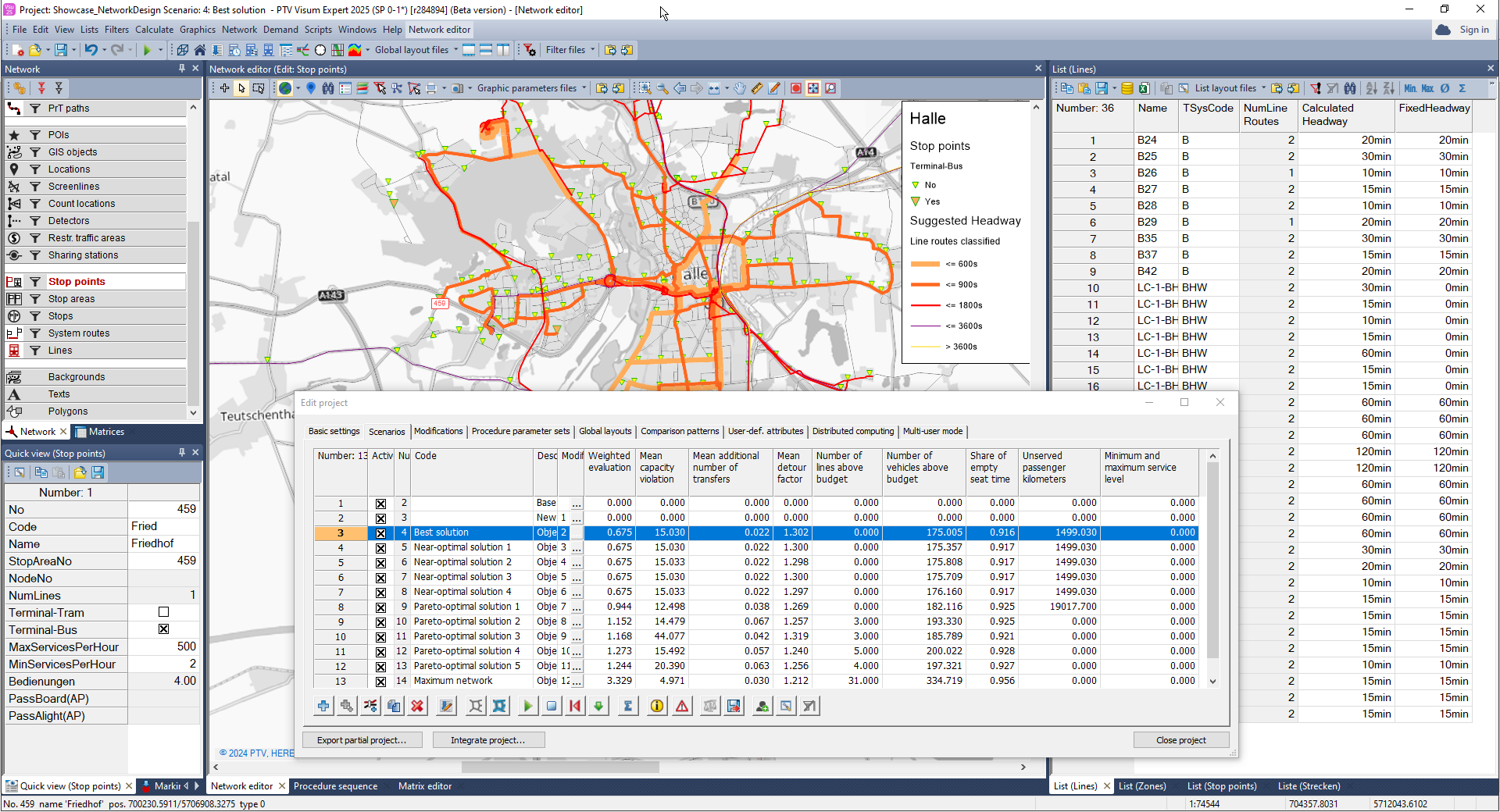Click the home icon in main toolbar
Viewport: 1500px width, 812px height.
tap(200, 50)
